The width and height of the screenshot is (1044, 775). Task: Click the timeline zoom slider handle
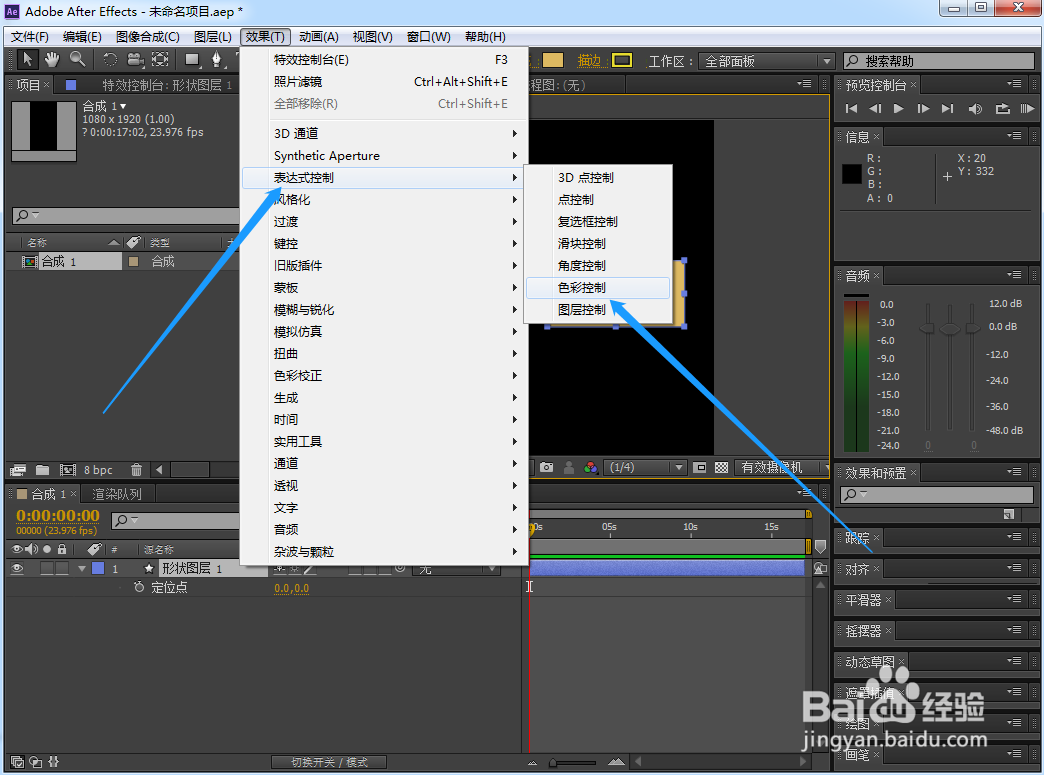[553, 763]
